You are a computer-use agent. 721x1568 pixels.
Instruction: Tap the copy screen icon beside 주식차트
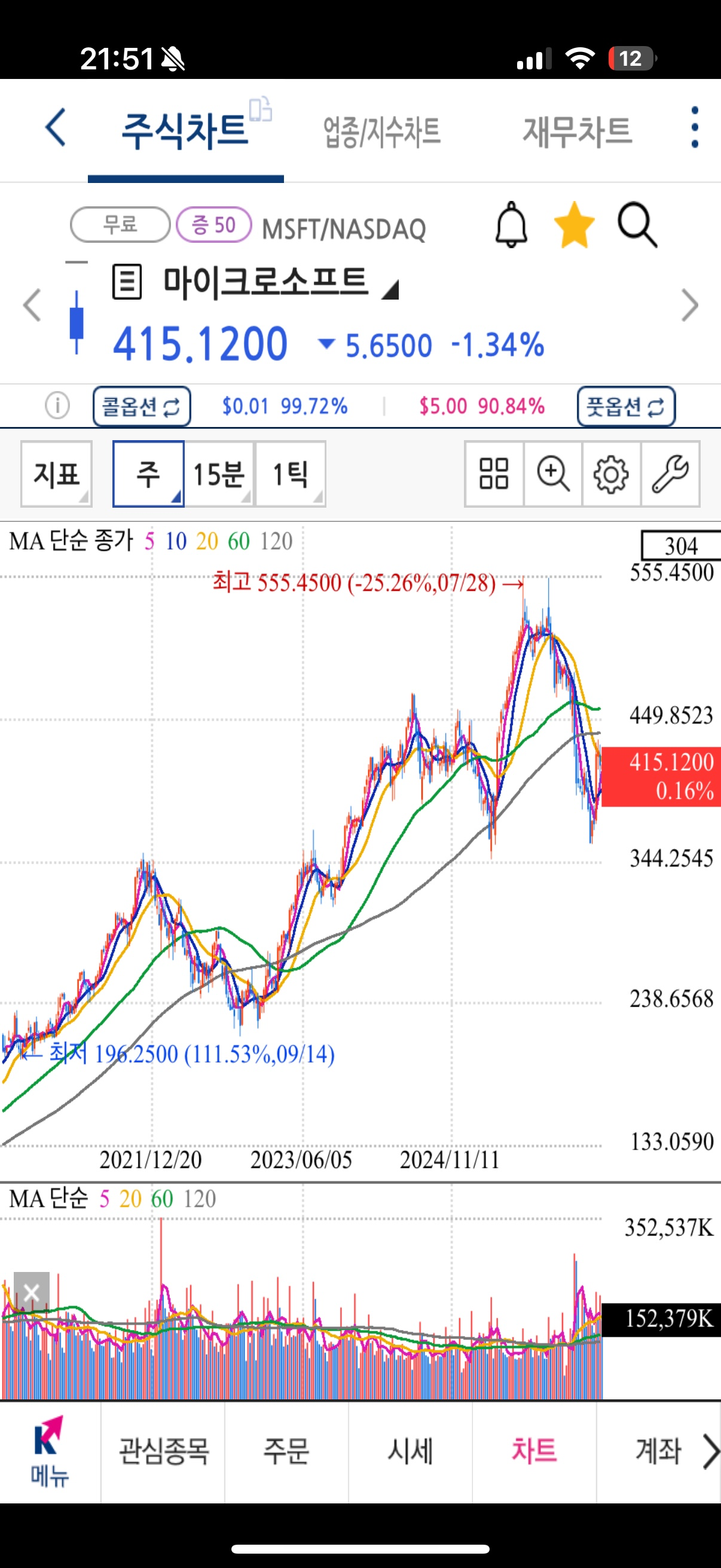(x=261, y=109)
